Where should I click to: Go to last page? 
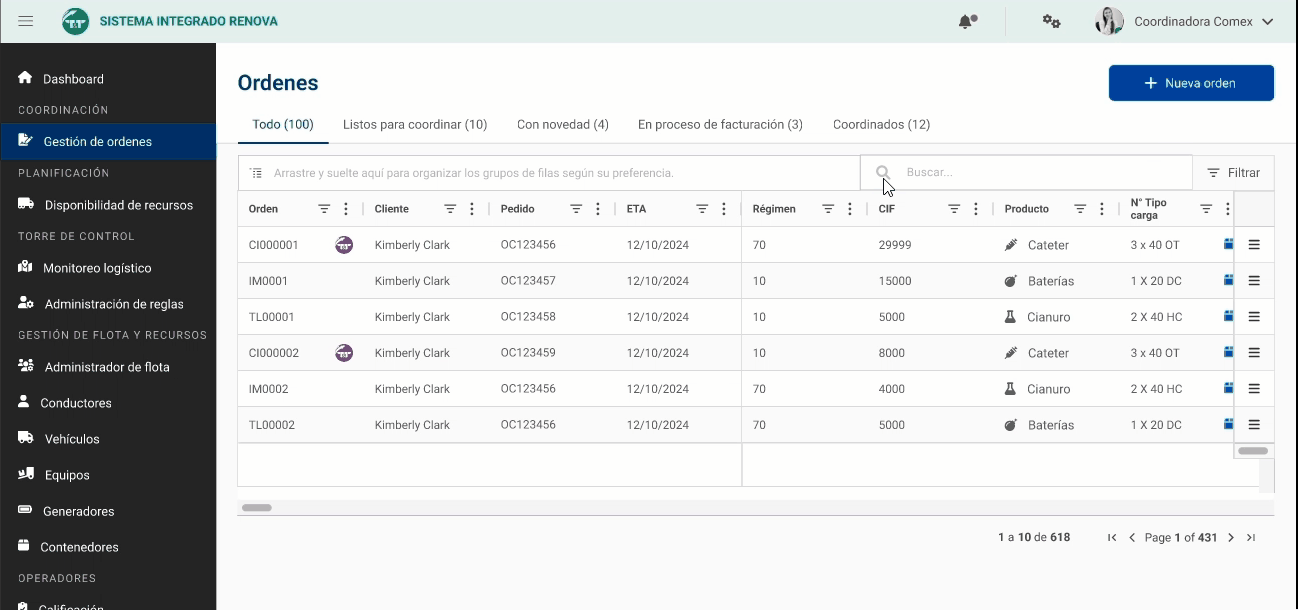coord(1251,537)
